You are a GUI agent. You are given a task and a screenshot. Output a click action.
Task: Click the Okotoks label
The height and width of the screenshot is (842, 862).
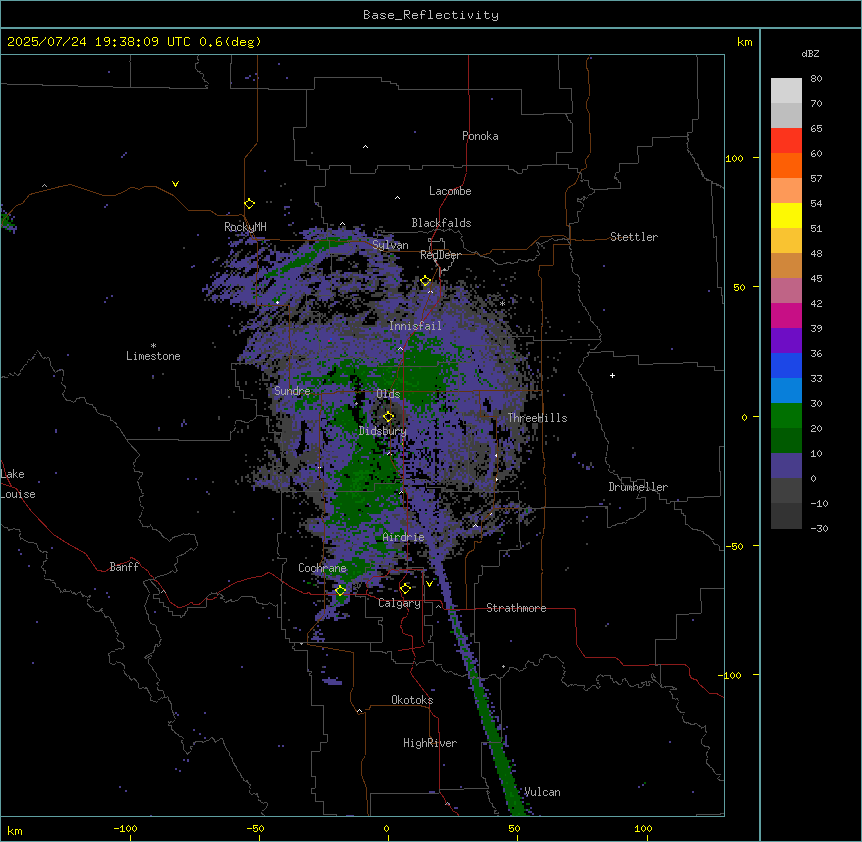412,700
